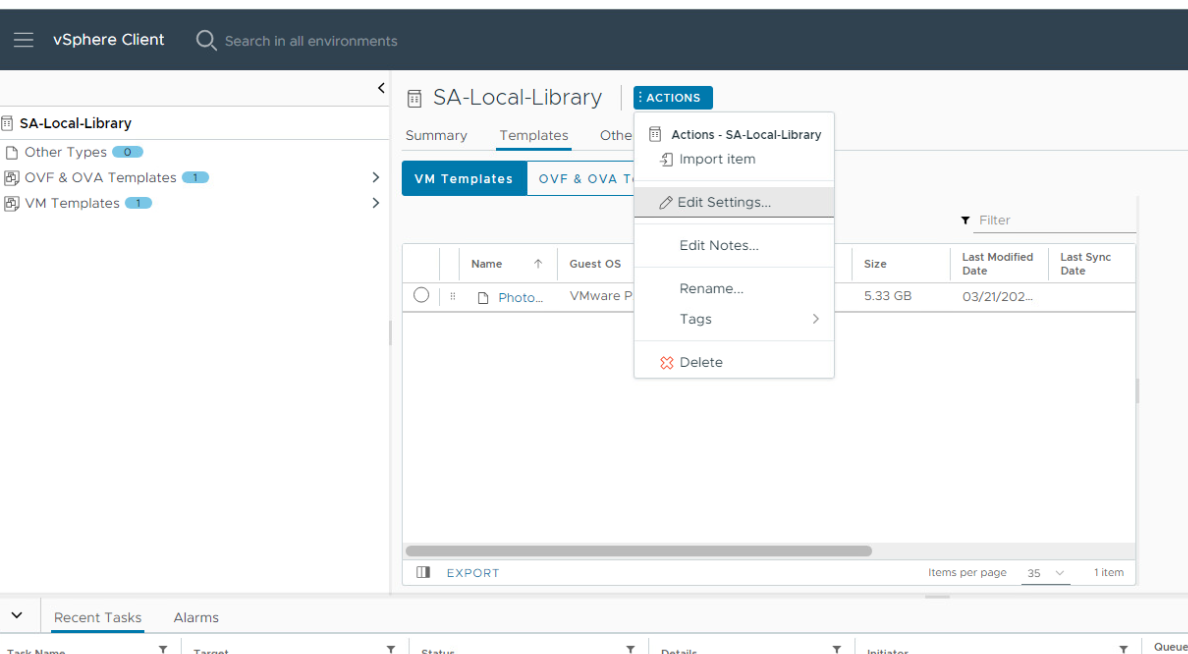
Task: Click the column chooser icon beside EXPORT
Action: tap(424, 572)
